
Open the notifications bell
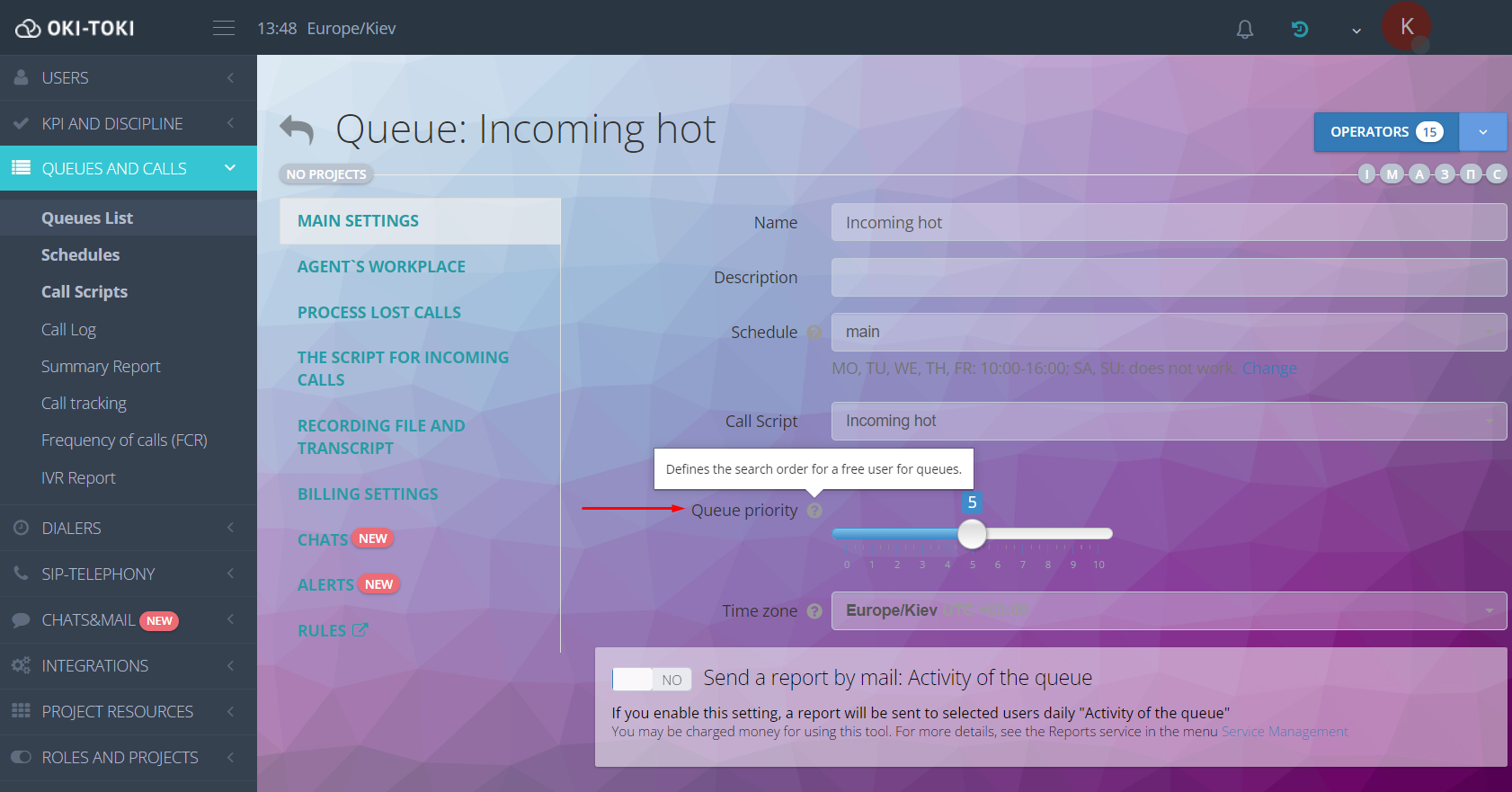coord(1244,30)
